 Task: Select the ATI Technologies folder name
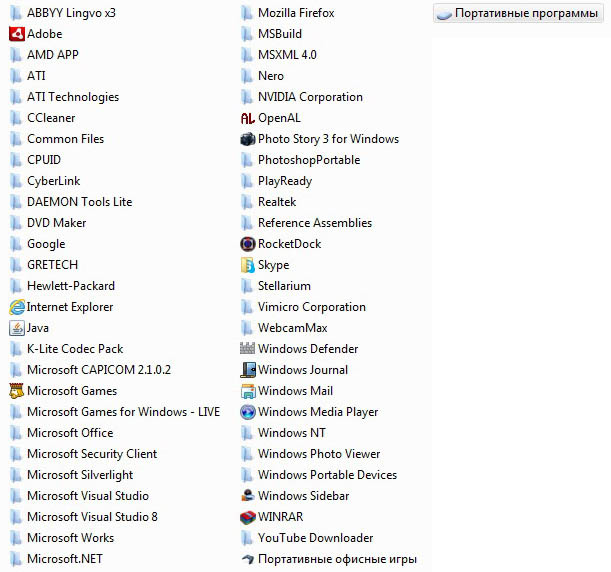73,97
